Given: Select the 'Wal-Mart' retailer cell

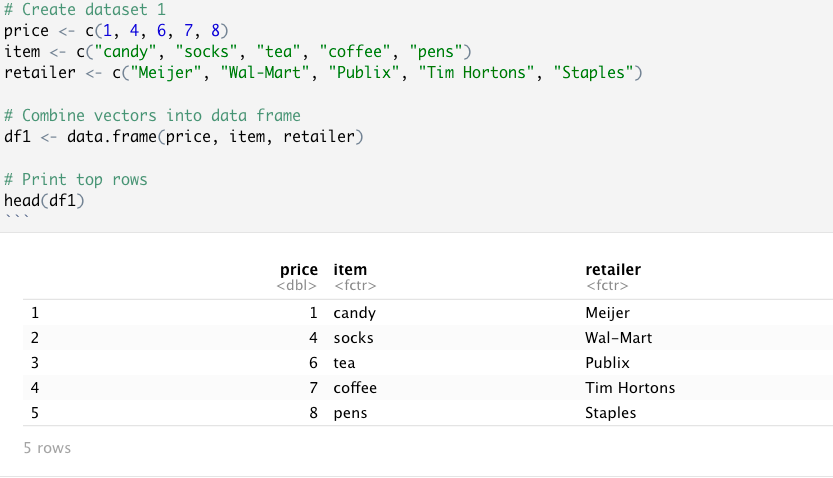Looking at the screenshot, I should coord(618,338).
